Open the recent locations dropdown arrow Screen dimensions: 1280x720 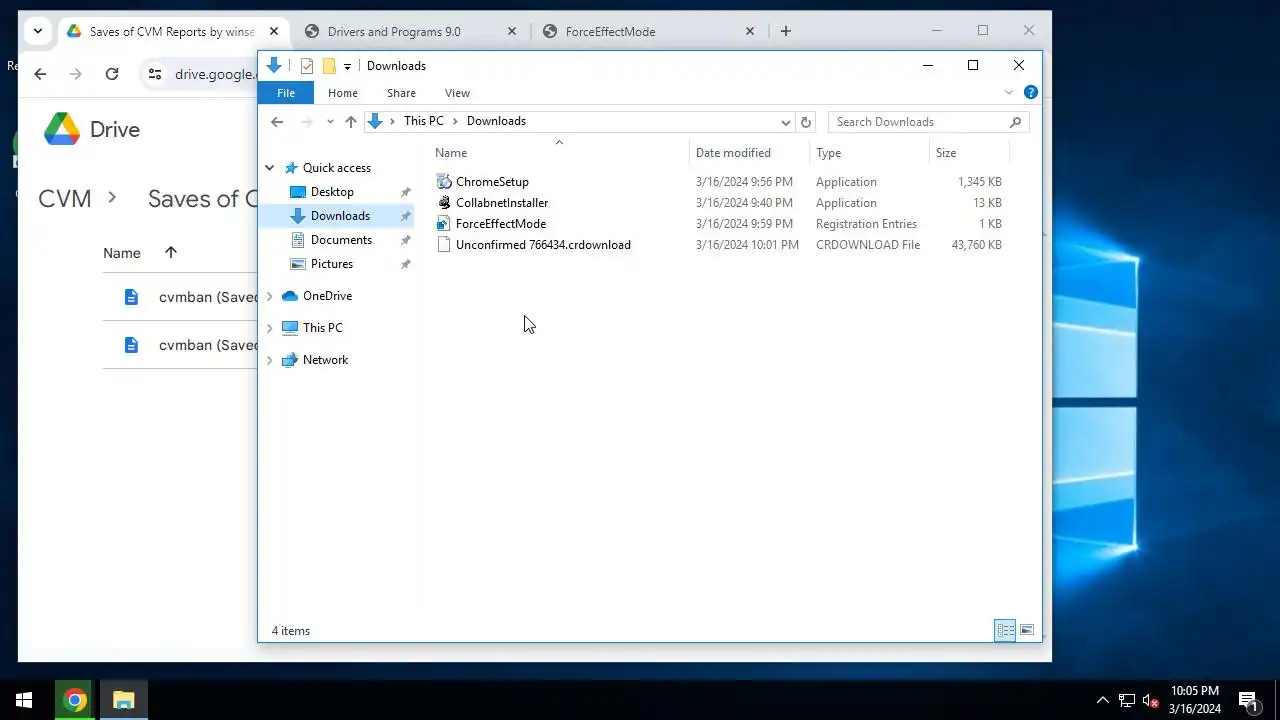330,122
